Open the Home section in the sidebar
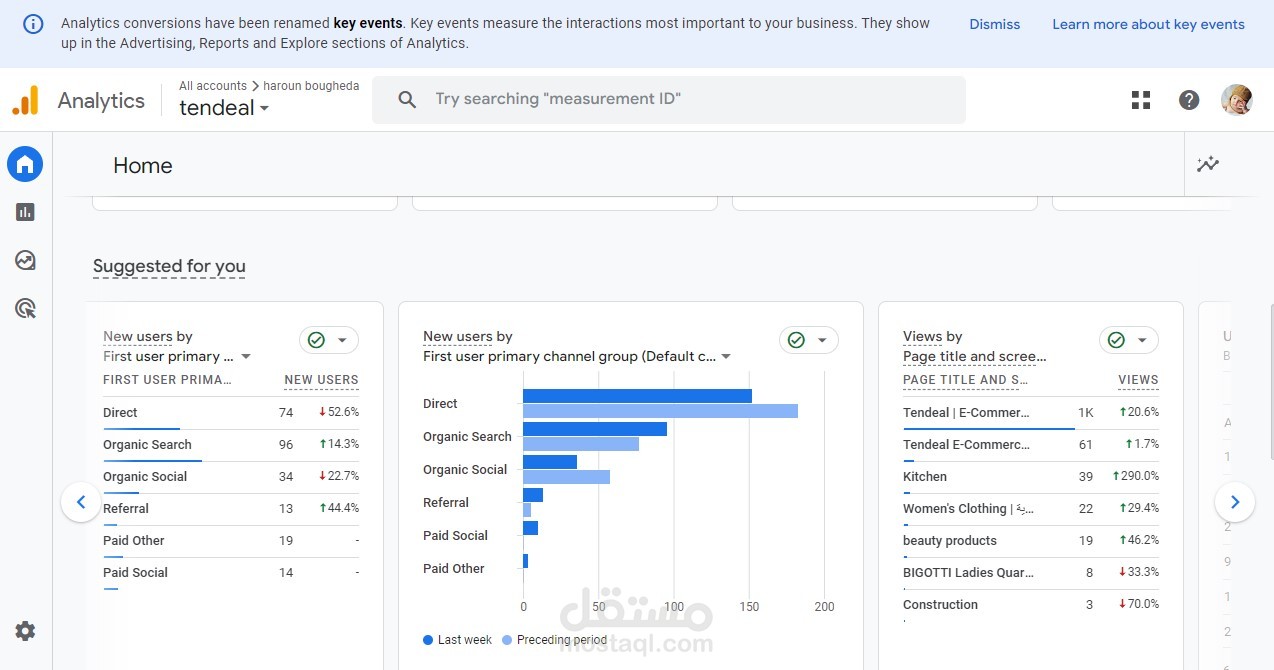The height and width of the screenshot is (670, 1274). pos(24,164)
